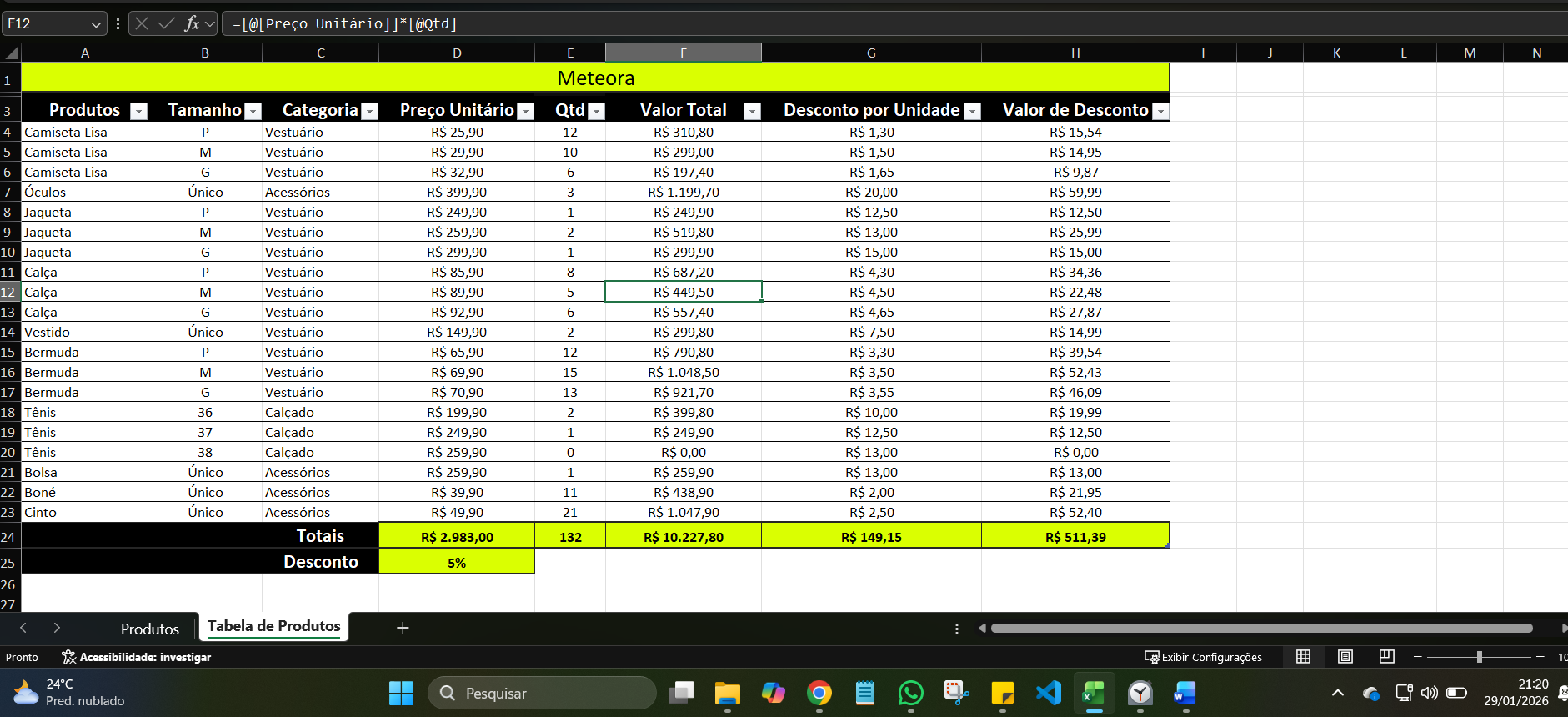Open the Tamanho column filter dropdown
The image size is (1568, 717).
tap(253, 111)
